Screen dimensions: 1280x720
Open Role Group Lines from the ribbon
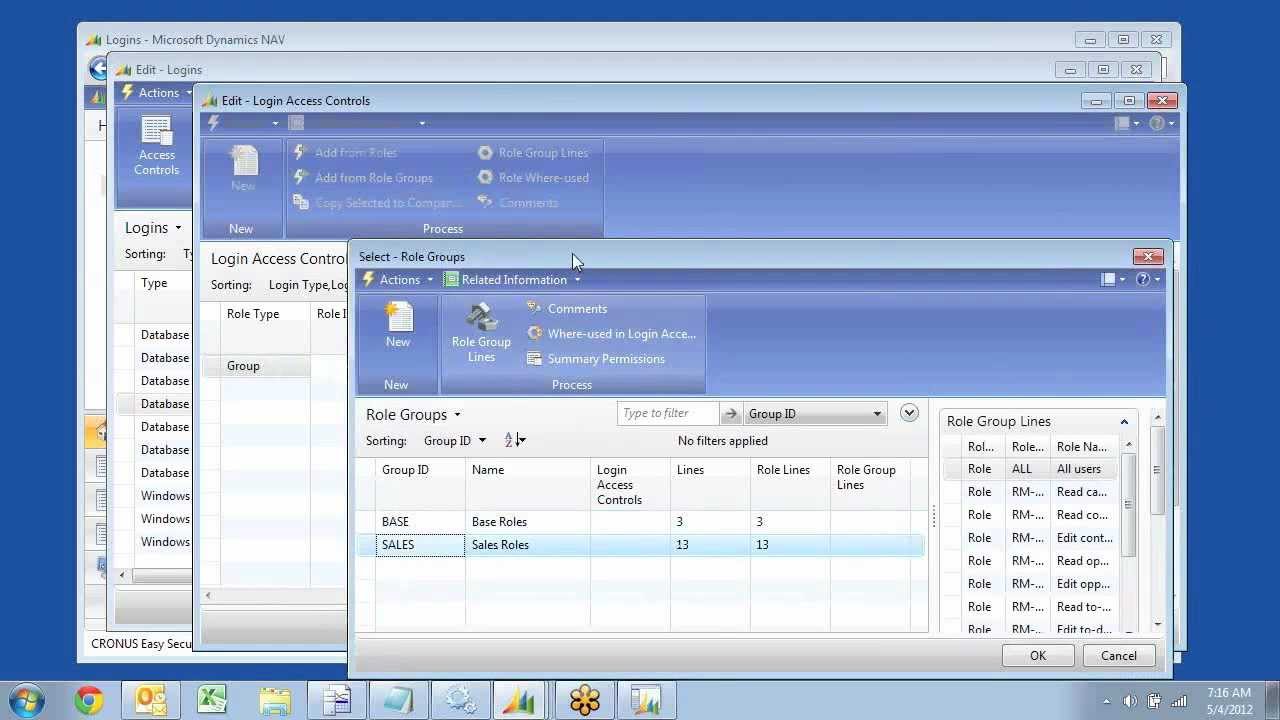[481, 332]
